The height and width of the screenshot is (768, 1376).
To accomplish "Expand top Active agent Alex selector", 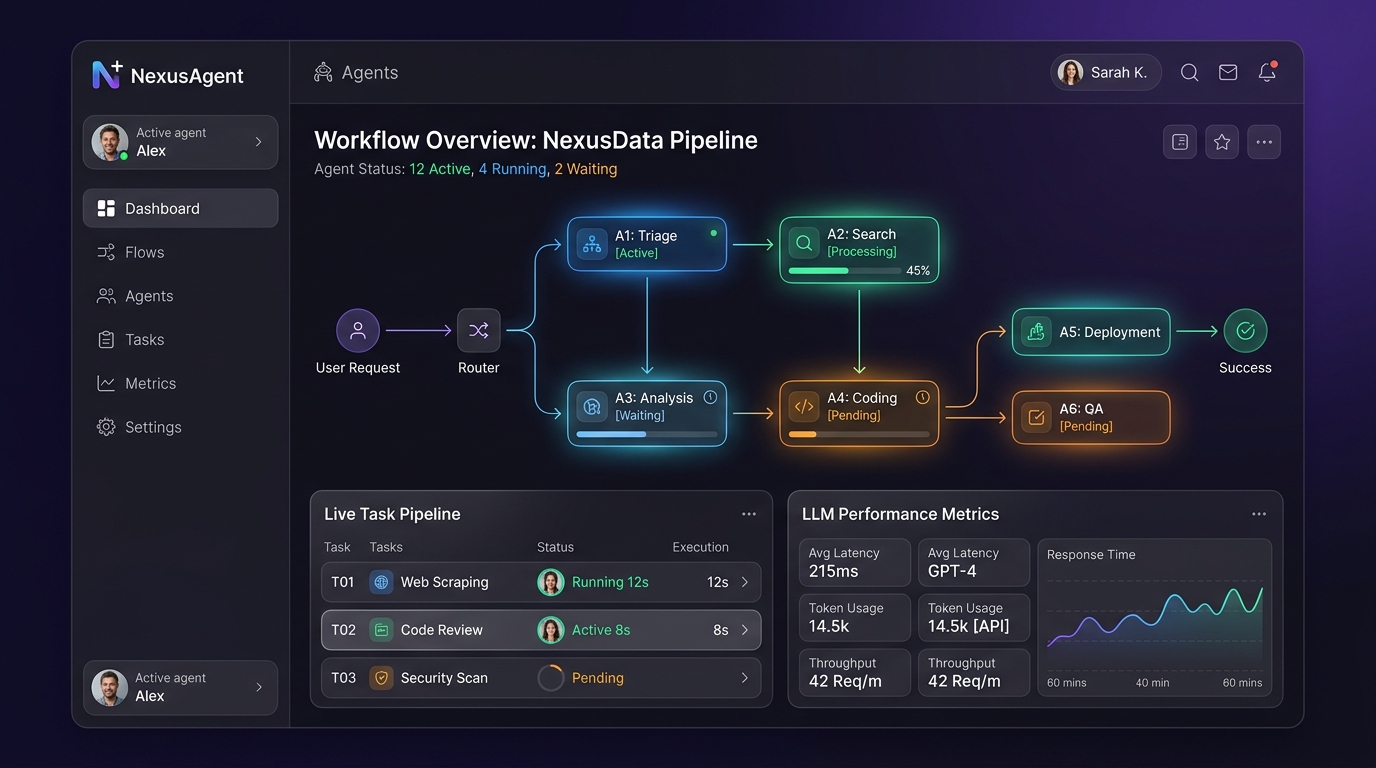I will pos(181,142).
